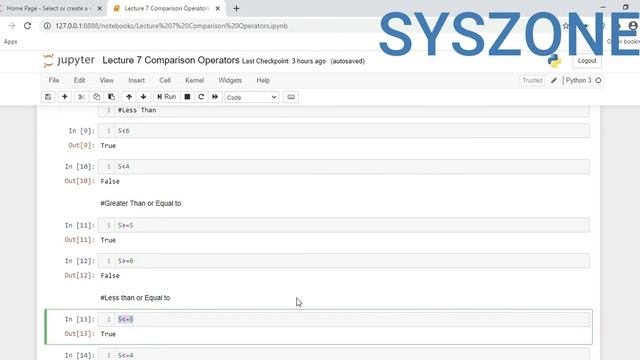Open the Widgets menu
Image resolution: width=640 pixels, height=360 pixels.
pyautogui.click(x=230, y=80)
